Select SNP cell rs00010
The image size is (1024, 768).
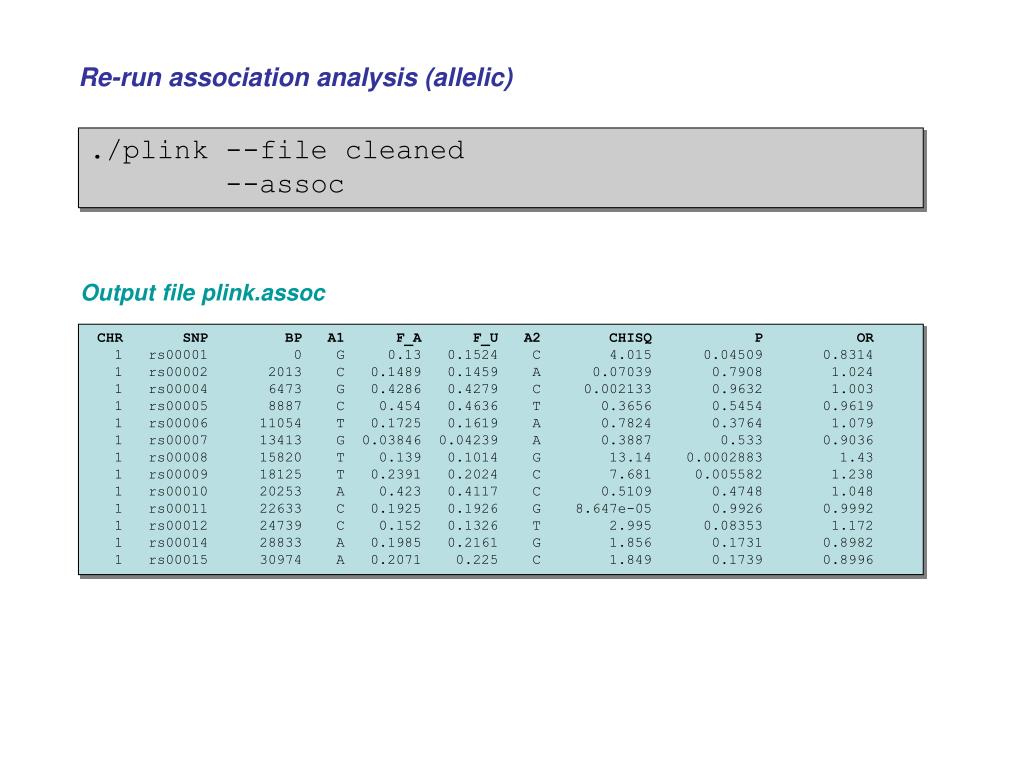(x=178, y=491)
